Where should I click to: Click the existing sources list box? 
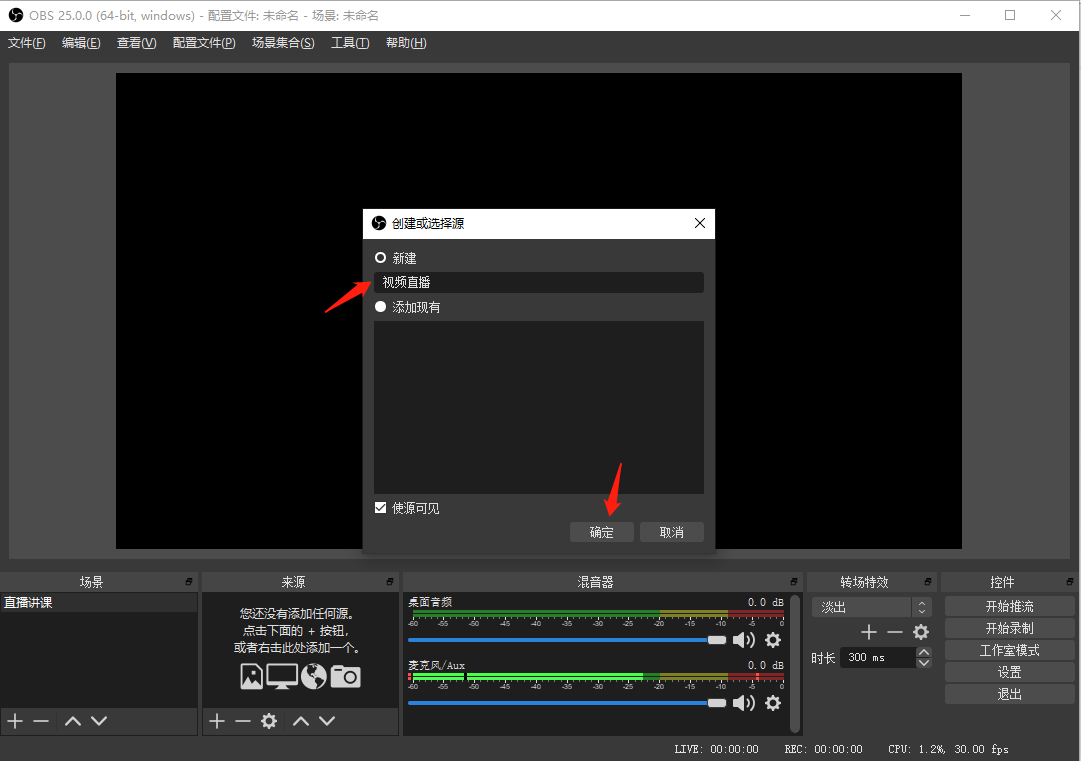coord(538,407)
